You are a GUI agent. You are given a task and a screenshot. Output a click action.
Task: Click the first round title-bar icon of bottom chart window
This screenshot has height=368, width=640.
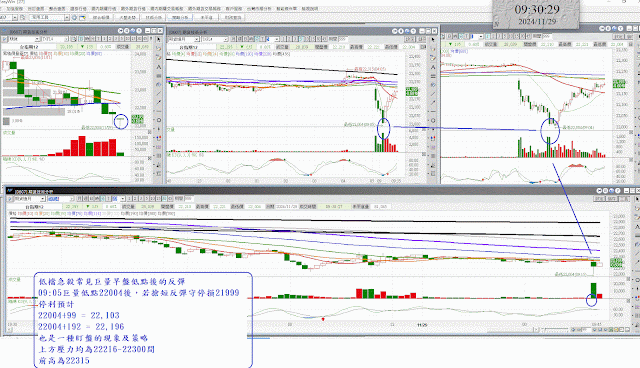(x=599, y=191)
